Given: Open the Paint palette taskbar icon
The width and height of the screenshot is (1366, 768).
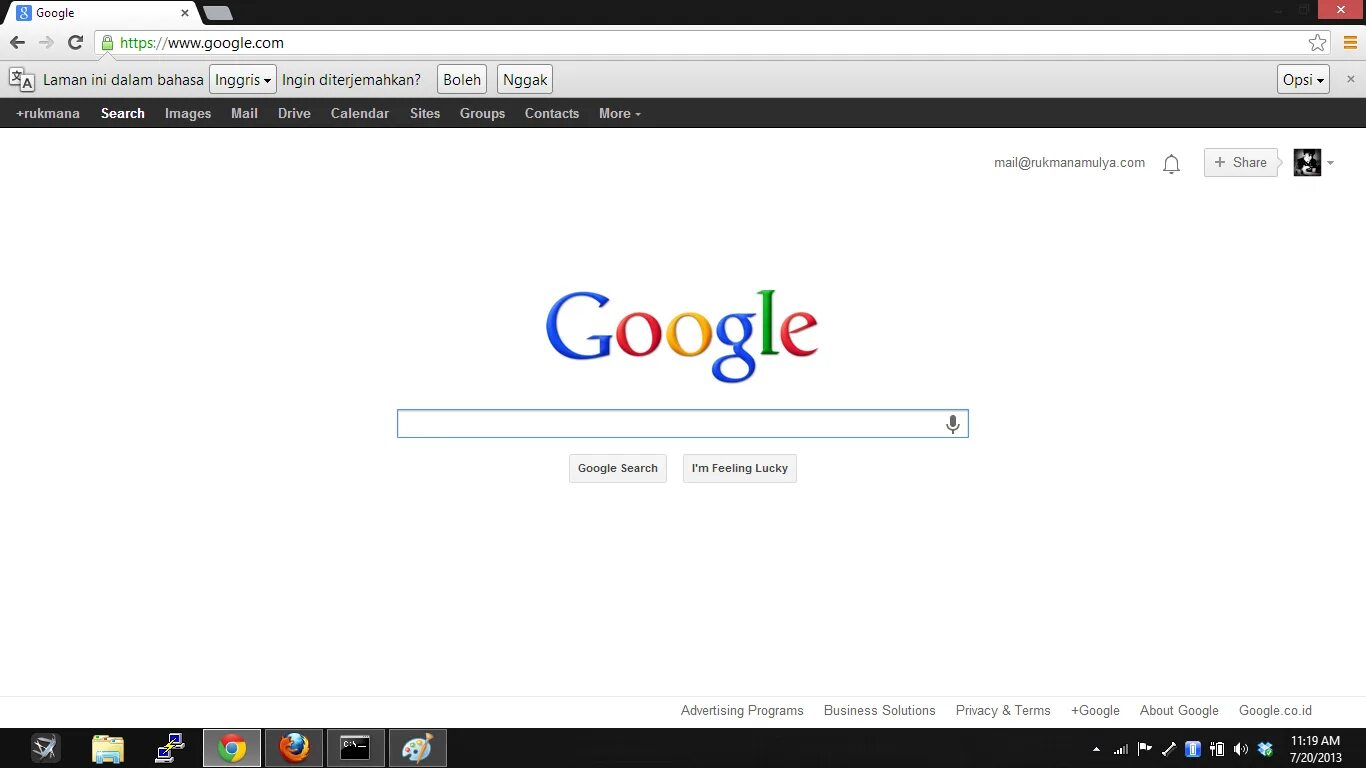Looking at the screenshot, I should click(417, 748).
